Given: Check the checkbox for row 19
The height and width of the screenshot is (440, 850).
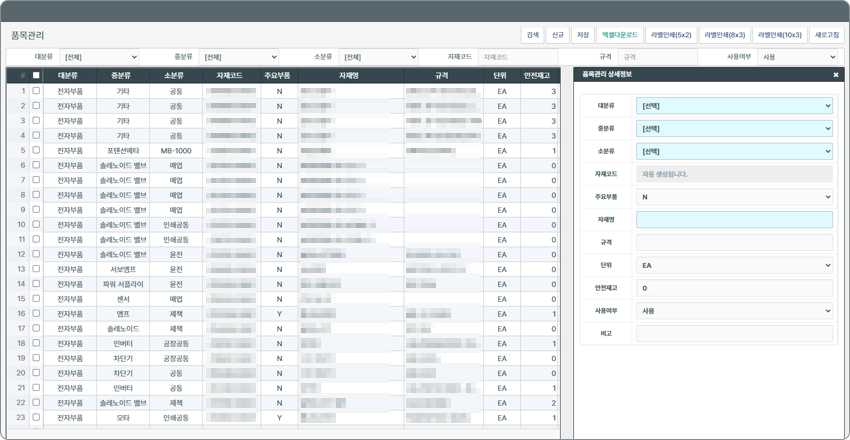Looking at the screenshot, I should tap(36, 358).
